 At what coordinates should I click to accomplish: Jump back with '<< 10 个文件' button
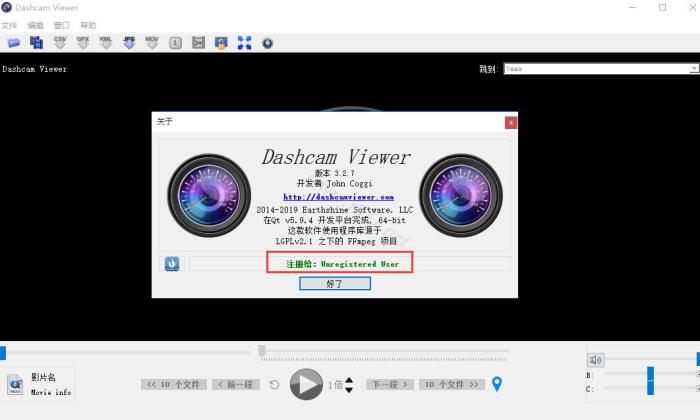click(x=174, y=384)
